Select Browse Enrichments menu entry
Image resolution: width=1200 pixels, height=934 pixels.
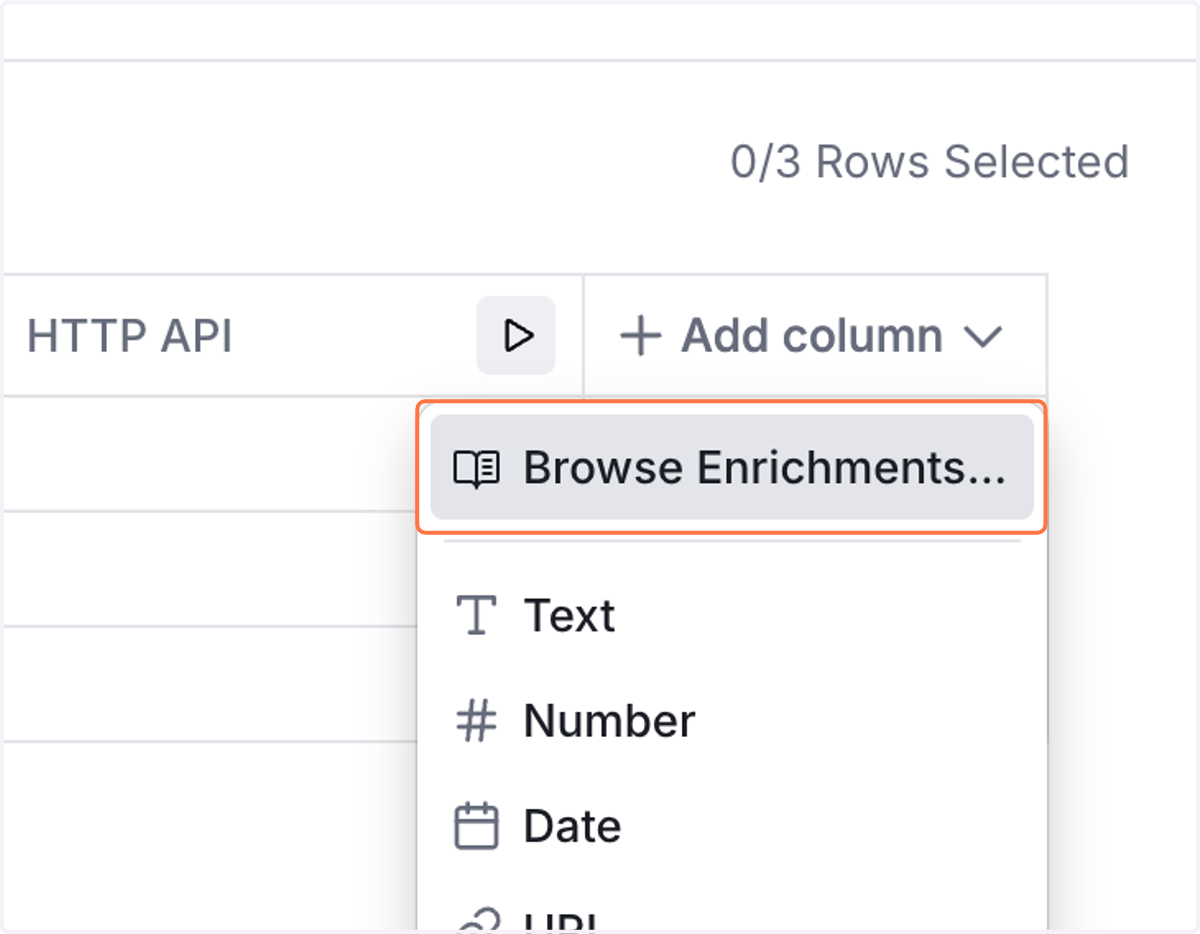732,467
